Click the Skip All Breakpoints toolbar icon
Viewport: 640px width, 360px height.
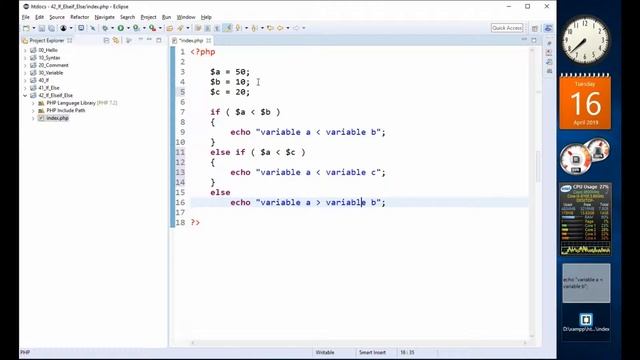click(93, 28)
